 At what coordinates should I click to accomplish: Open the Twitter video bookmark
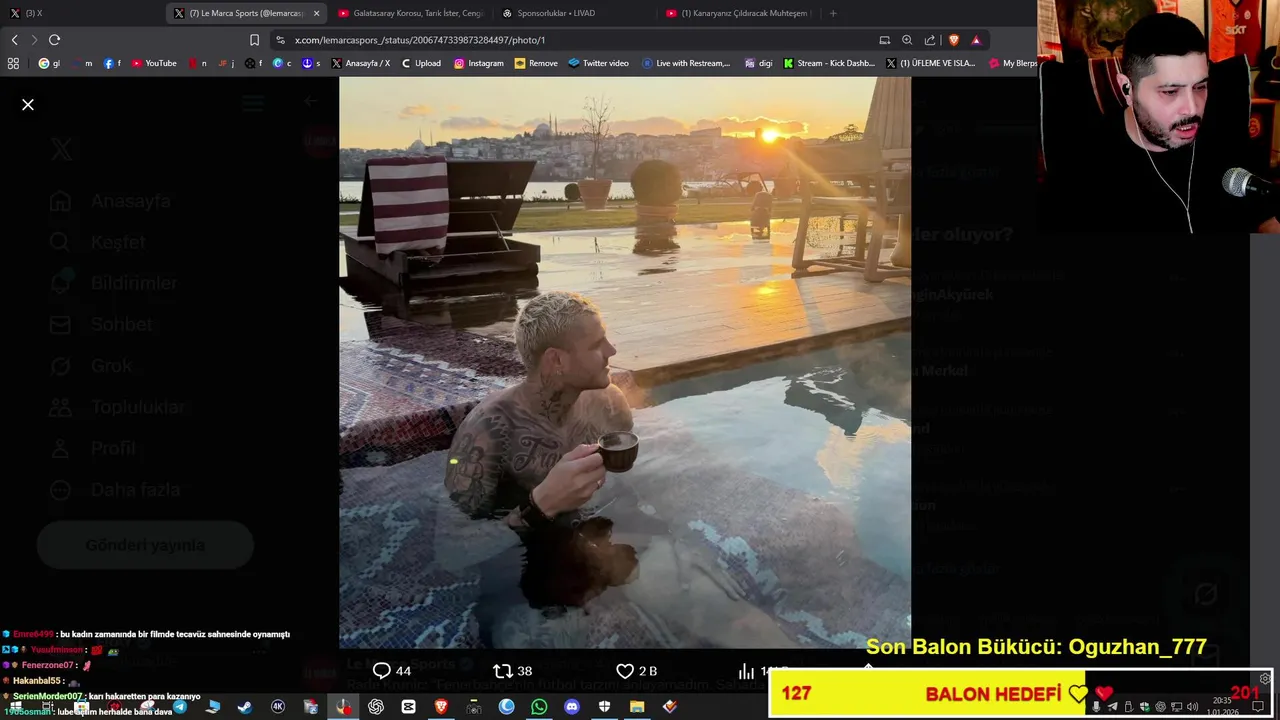point(598,63)
